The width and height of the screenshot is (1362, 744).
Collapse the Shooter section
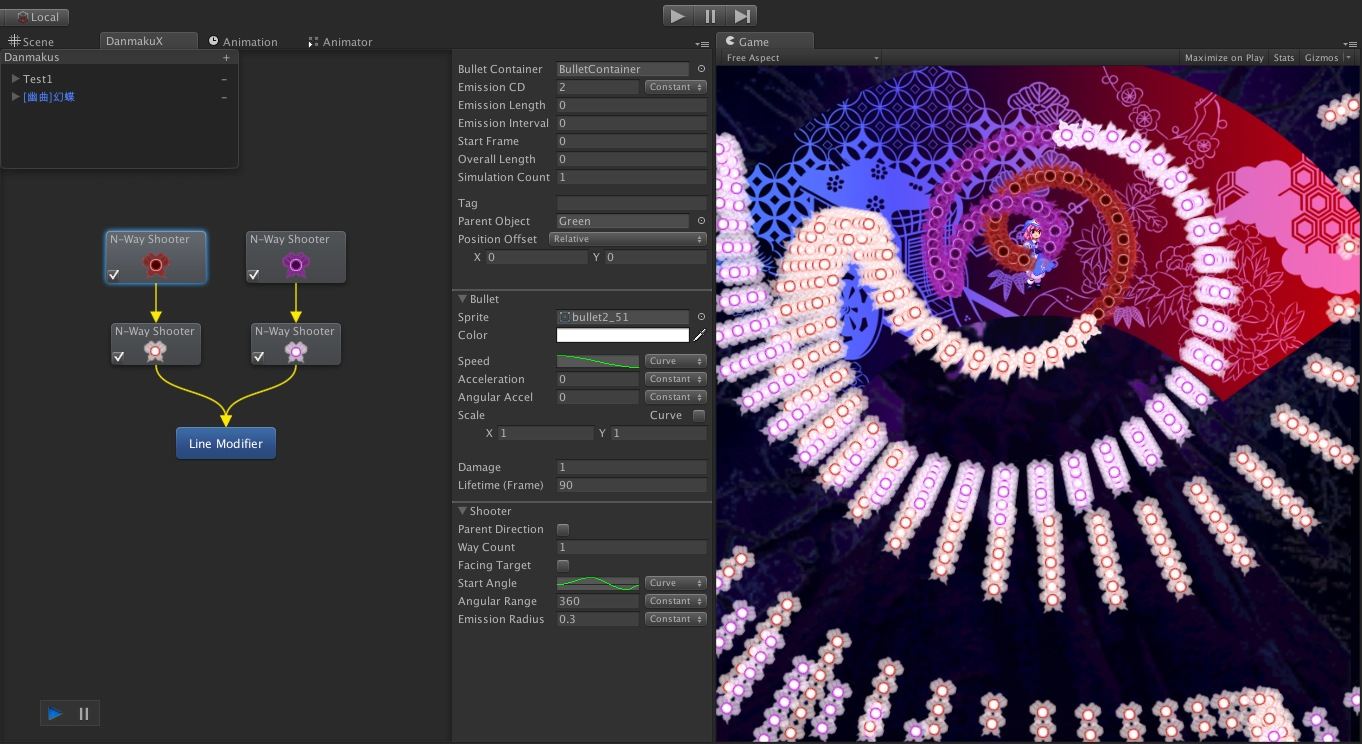click(463, 511)
